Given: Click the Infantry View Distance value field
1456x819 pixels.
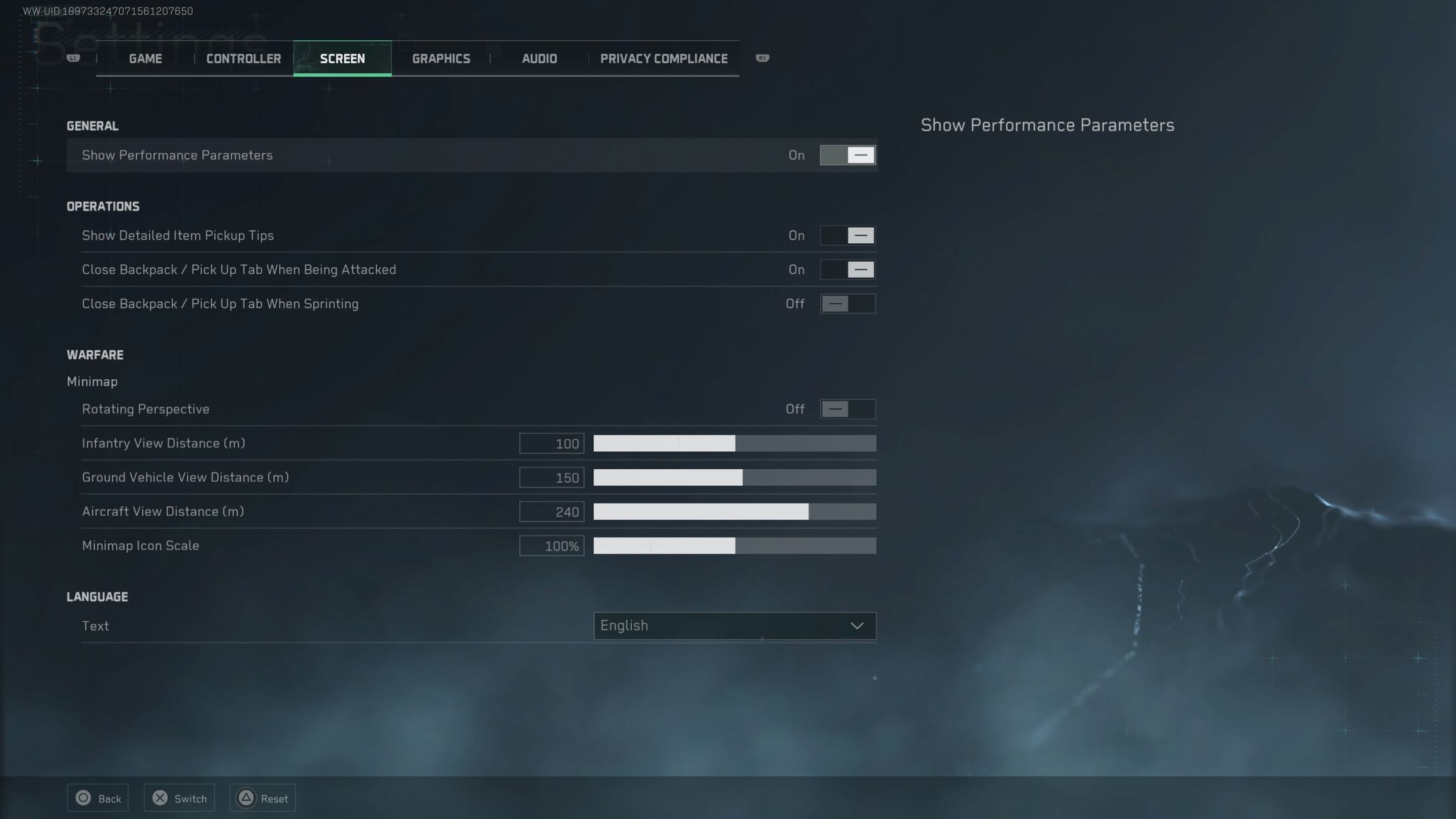Looking at the screenshot, I should click(x=551, y=444).
